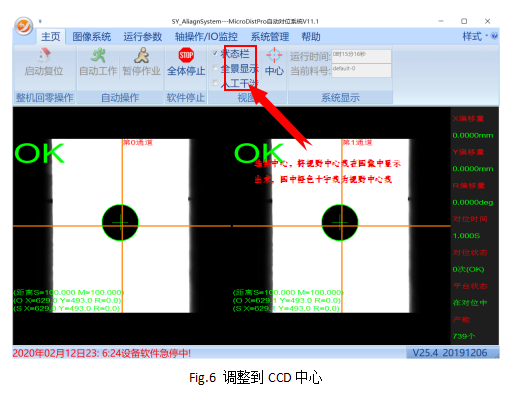The height and width of the screenshot is (394, 513).
Task: Switch to the 运行参数 tab
Action: click(143, 37)
